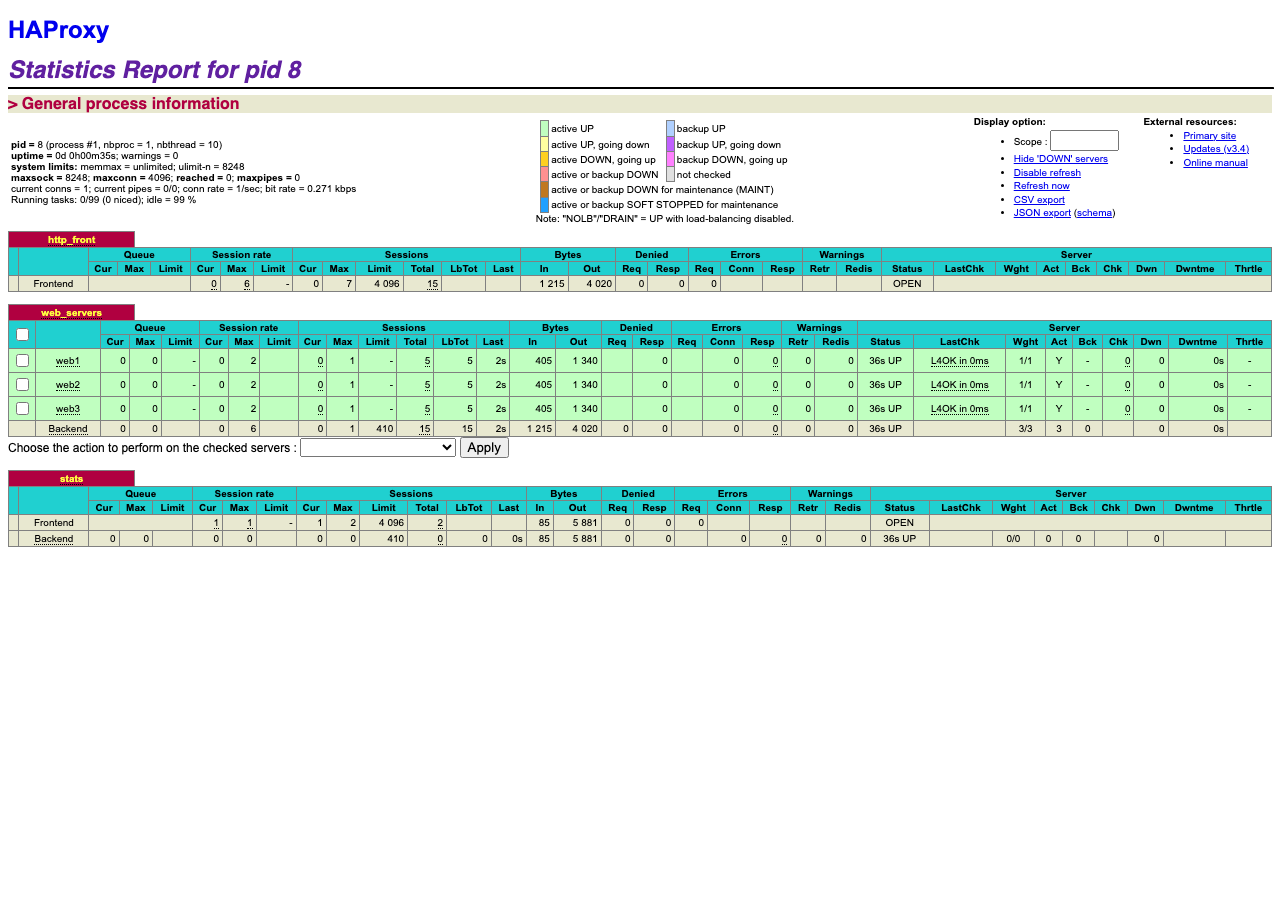Open the JSON schema link
The image size is (1280, 900).
pos(1094,213)
